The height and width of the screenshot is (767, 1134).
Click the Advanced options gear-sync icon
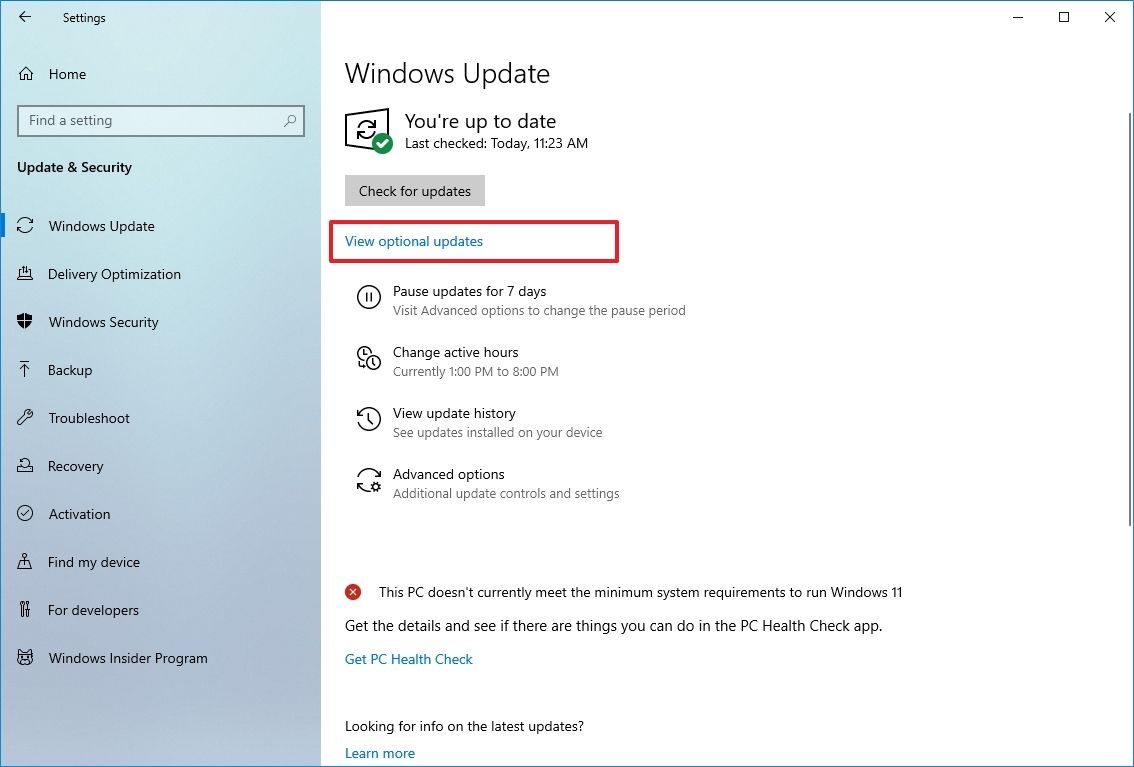coord(369,480)
